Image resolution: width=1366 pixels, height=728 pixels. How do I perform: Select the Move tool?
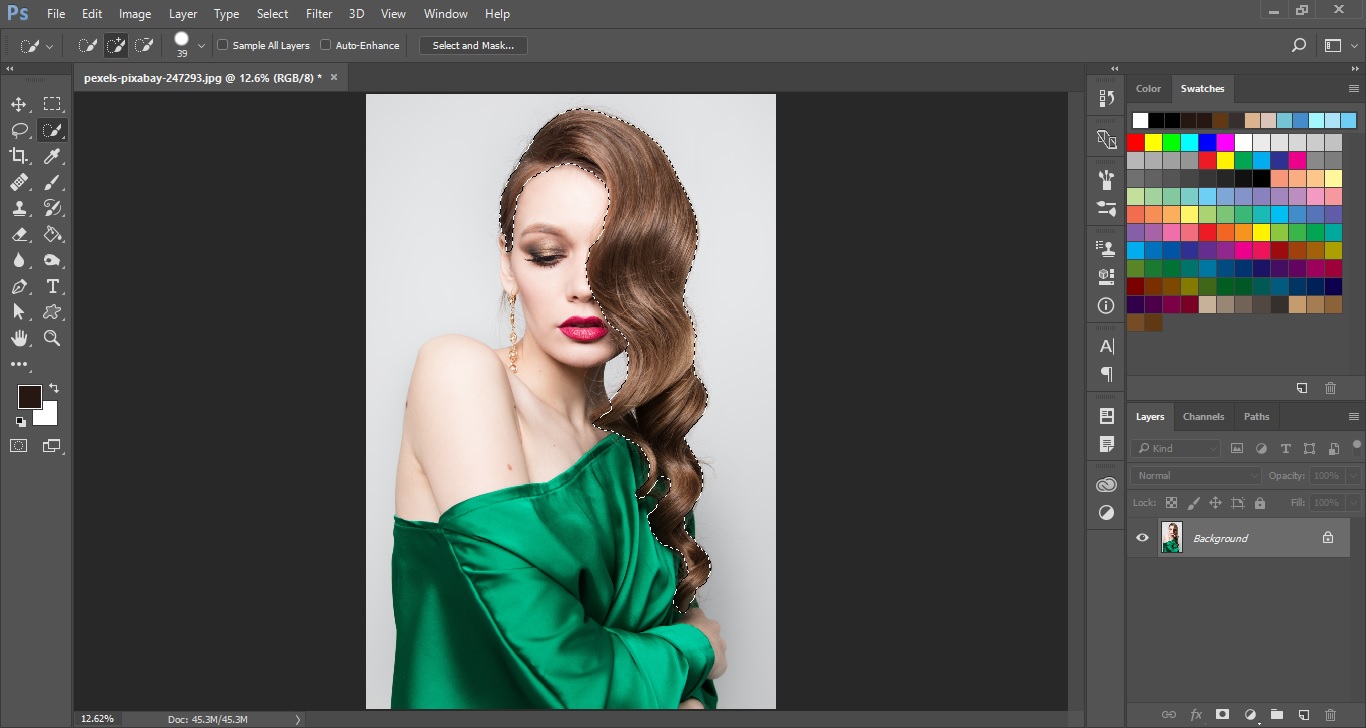point(19,104)
